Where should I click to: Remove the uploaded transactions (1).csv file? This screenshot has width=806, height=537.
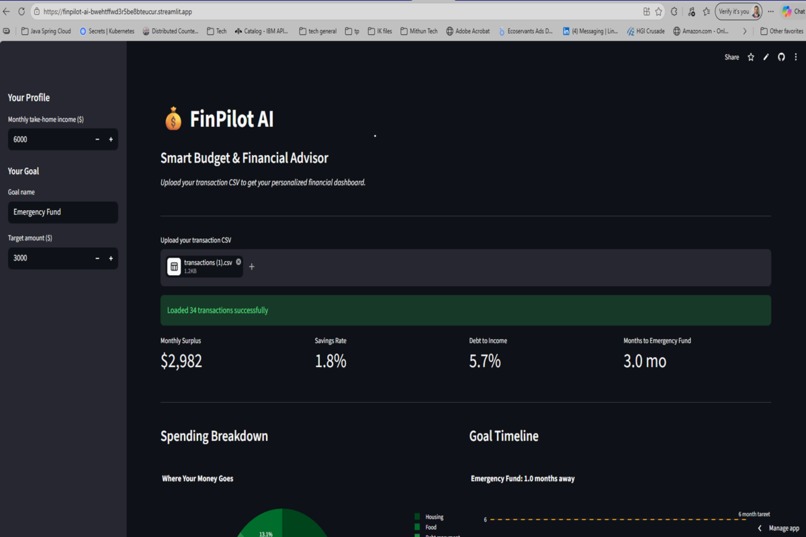239,262
